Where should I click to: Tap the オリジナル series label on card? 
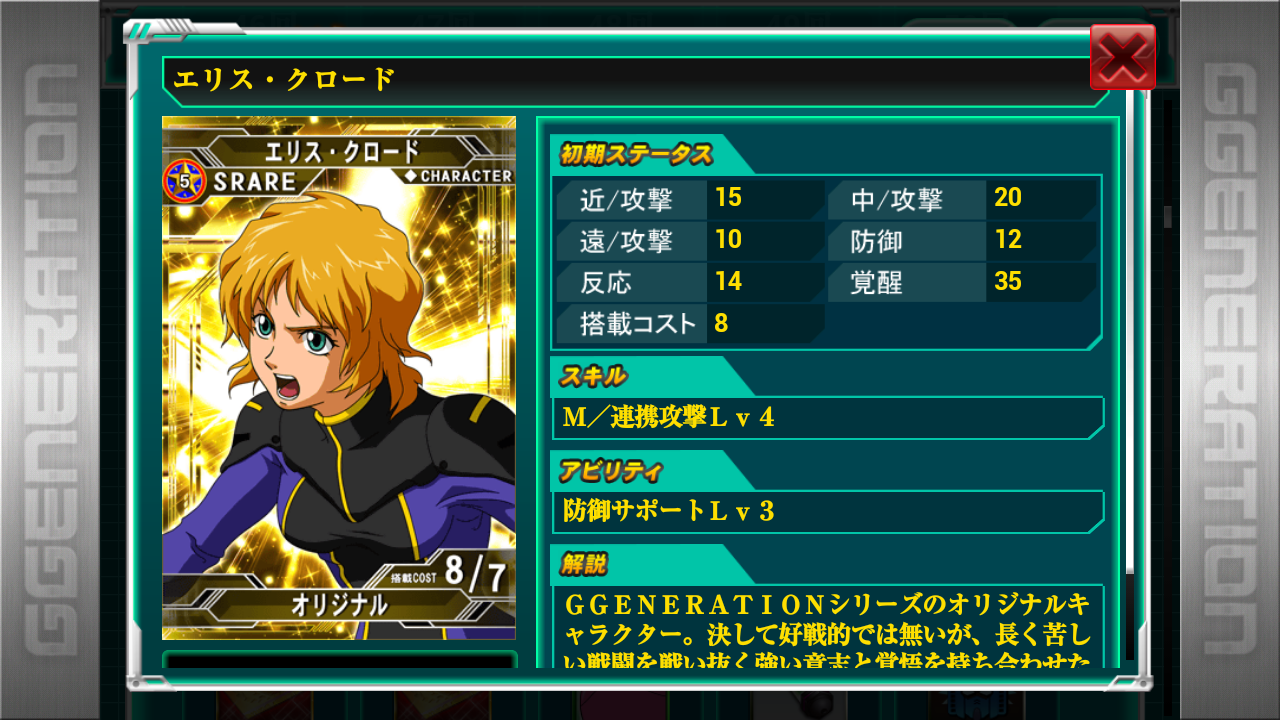tap(339, 605)
